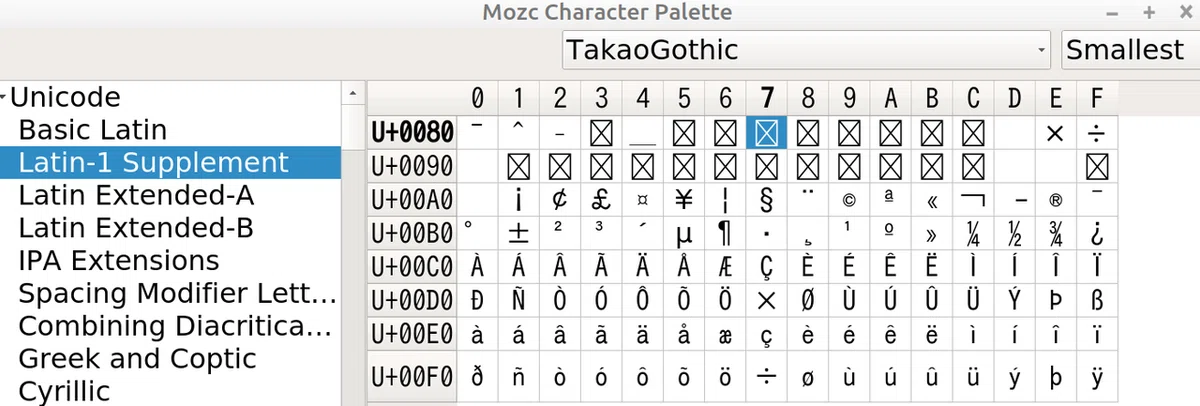Open the TakaoGothic font dropdown
Screen dimensions: 1200x406
tap(807, 49)
